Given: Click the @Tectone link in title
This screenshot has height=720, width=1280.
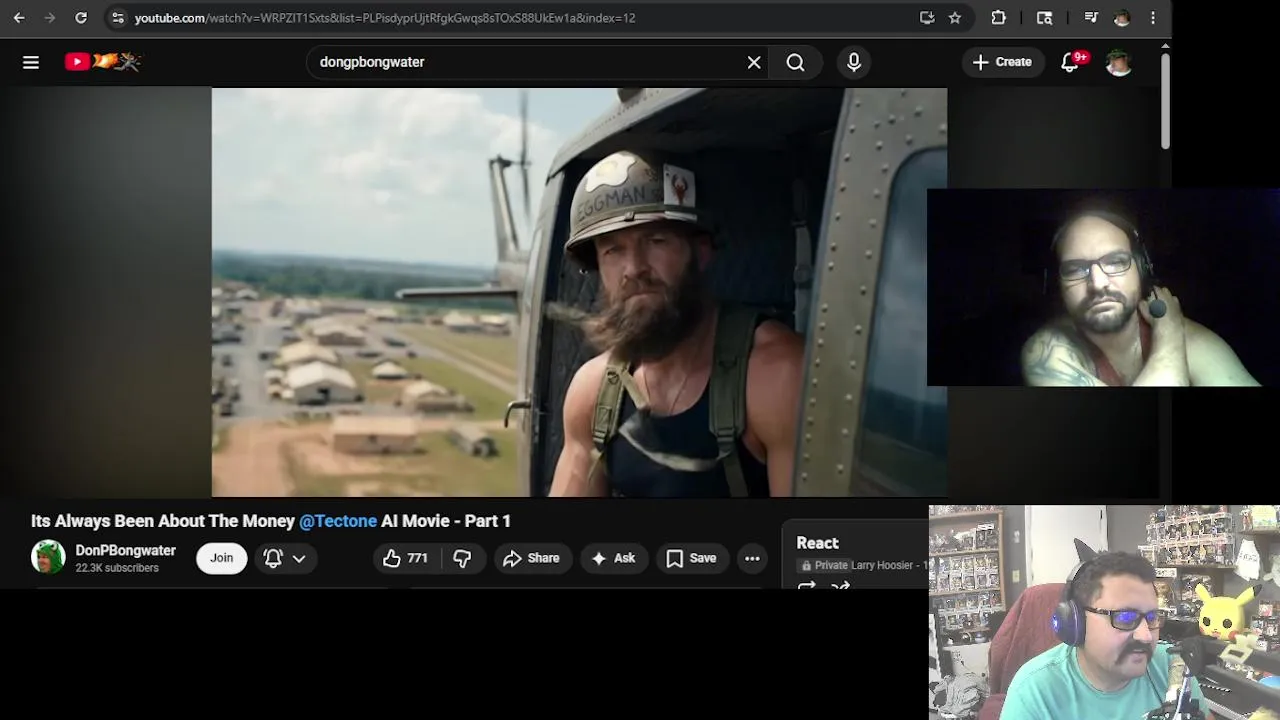Looking at the screenshot, I should (338, 521).
